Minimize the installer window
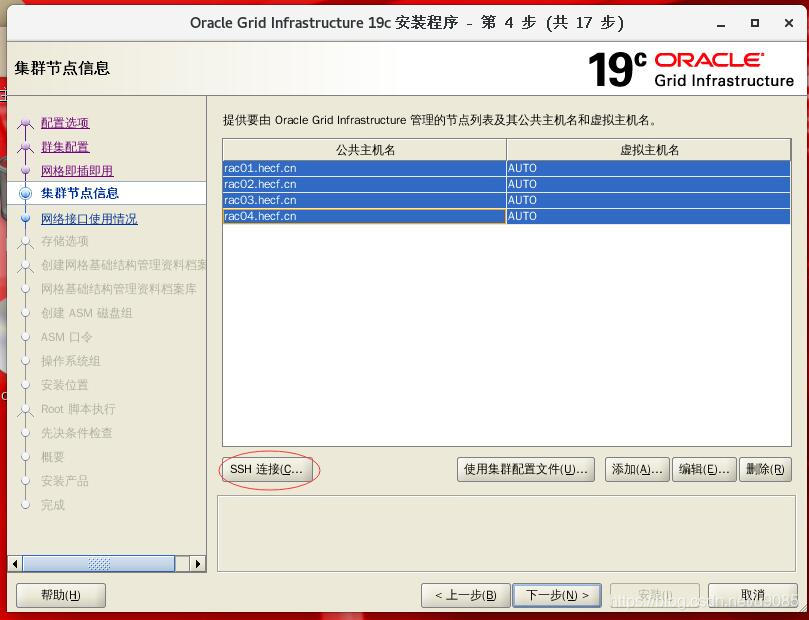This screenshot has width=809, height=620. 721,24
